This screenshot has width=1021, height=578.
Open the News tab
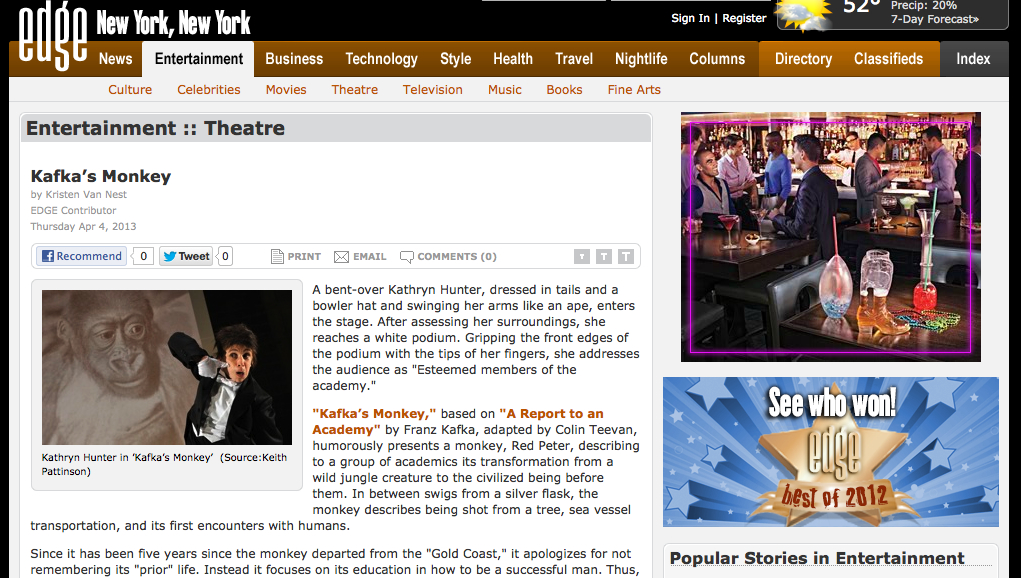pos(115,59)
